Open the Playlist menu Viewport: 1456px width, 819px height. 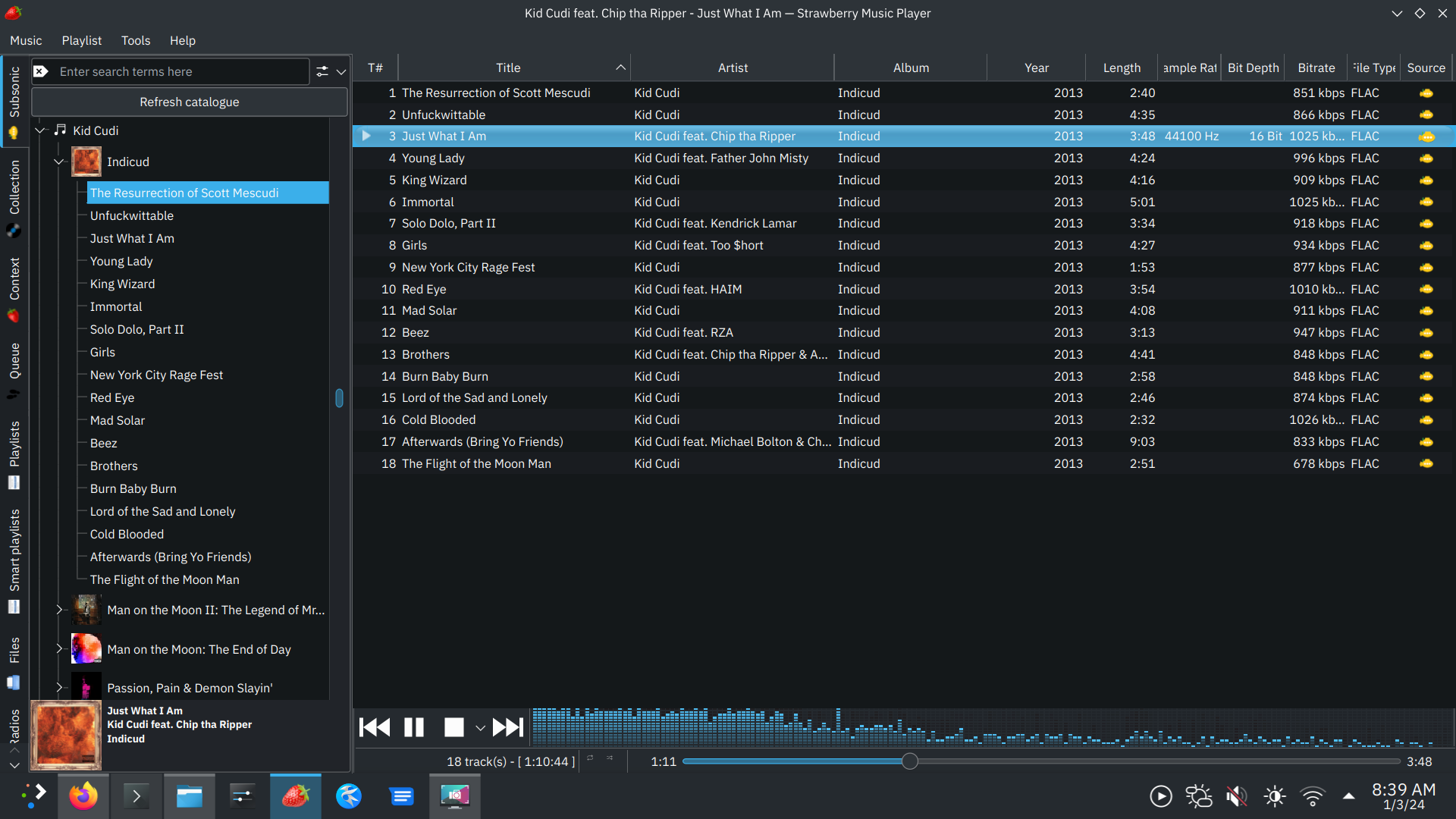pyautogui.click(x=81, y=40)
